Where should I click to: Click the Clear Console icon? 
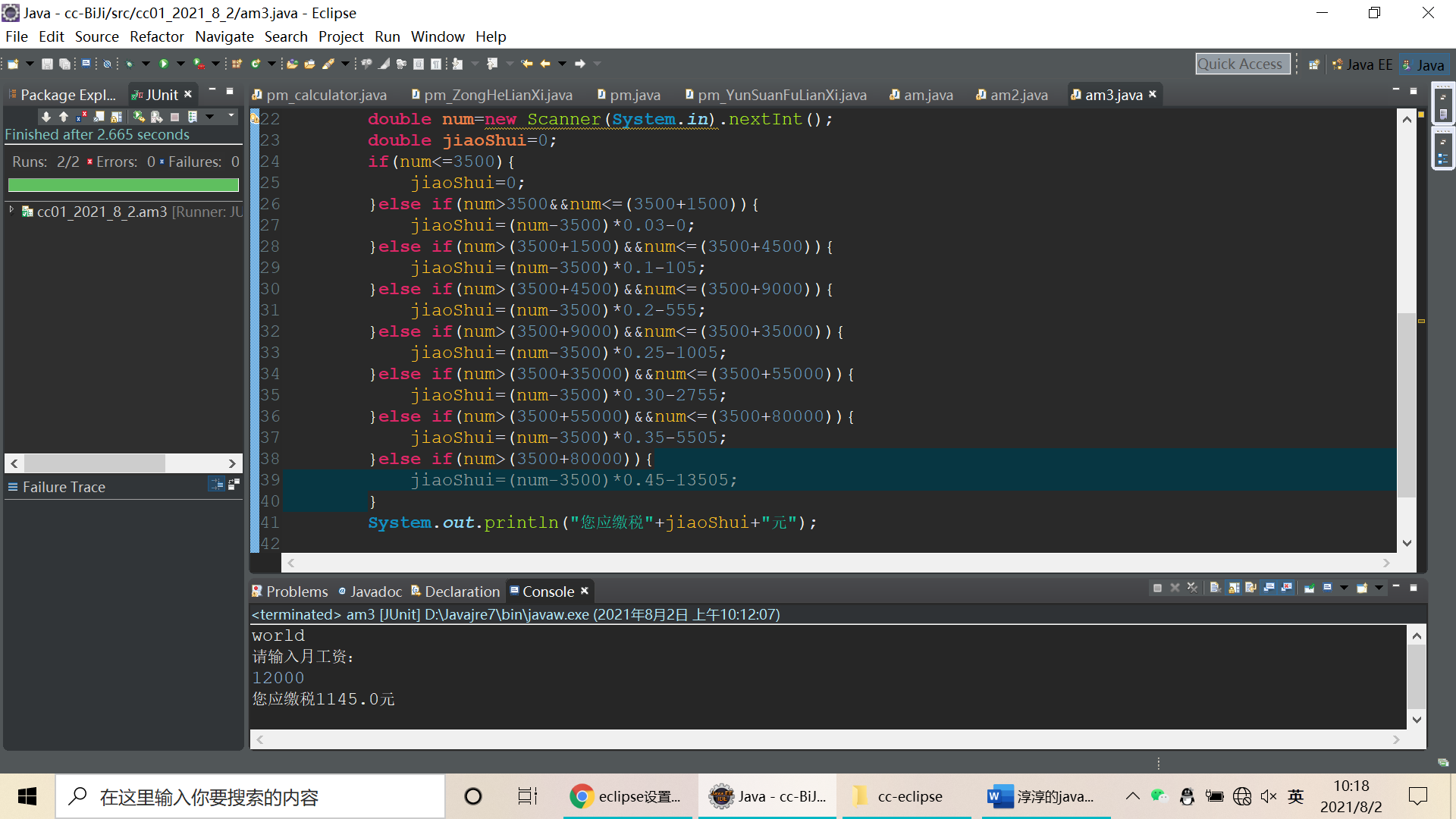point(1215,588)
